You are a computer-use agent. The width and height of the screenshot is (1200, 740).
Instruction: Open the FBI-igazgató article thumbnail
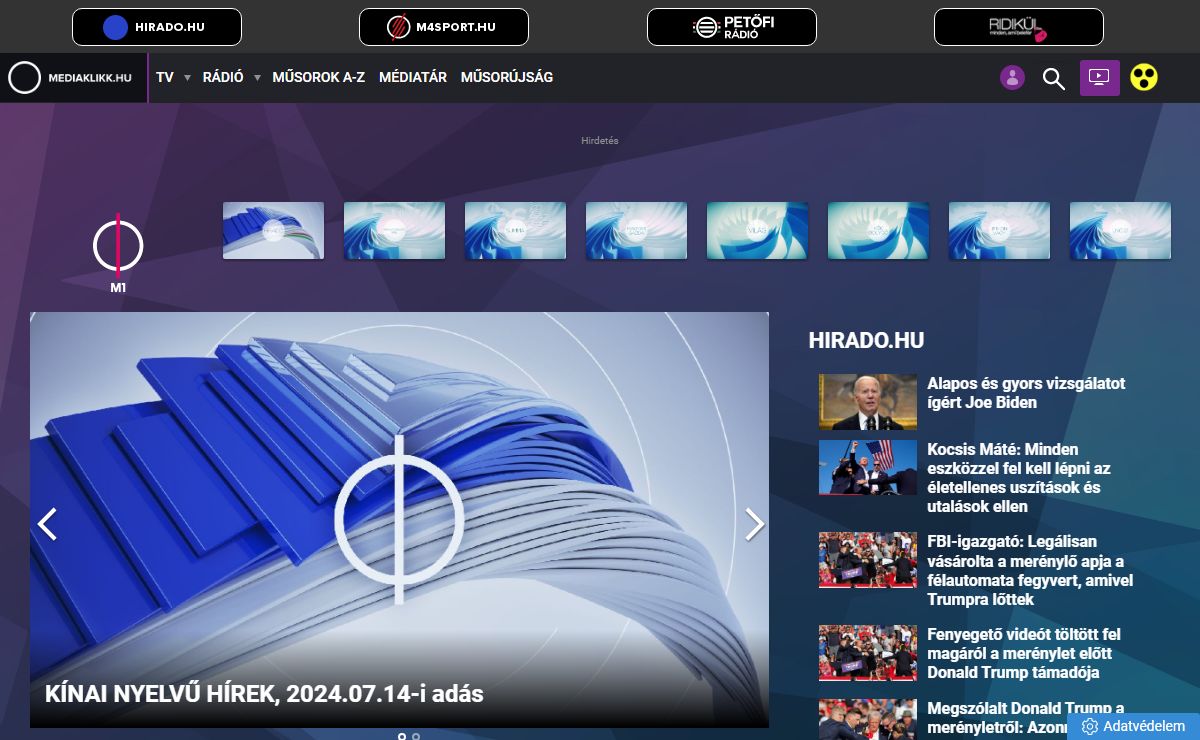[x=867, y=559]
